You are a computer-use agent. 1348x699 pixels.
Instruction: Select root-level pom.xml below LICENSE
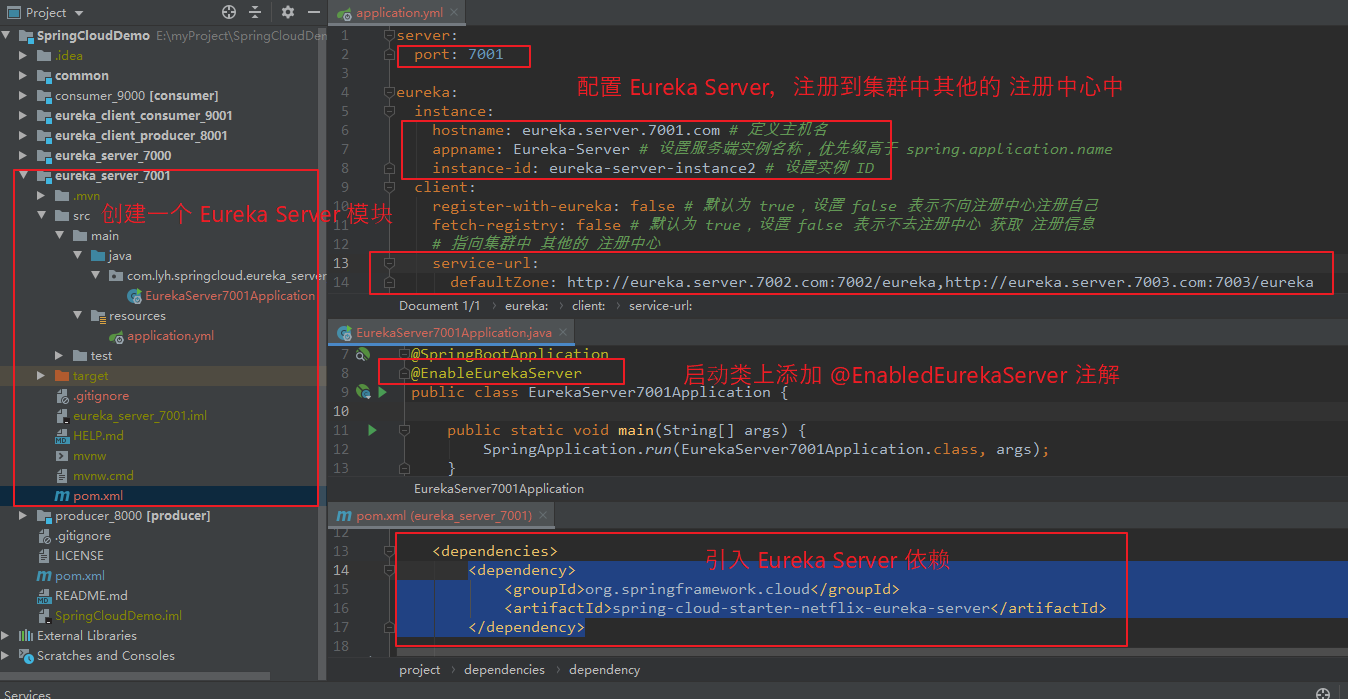click(80, 575)
